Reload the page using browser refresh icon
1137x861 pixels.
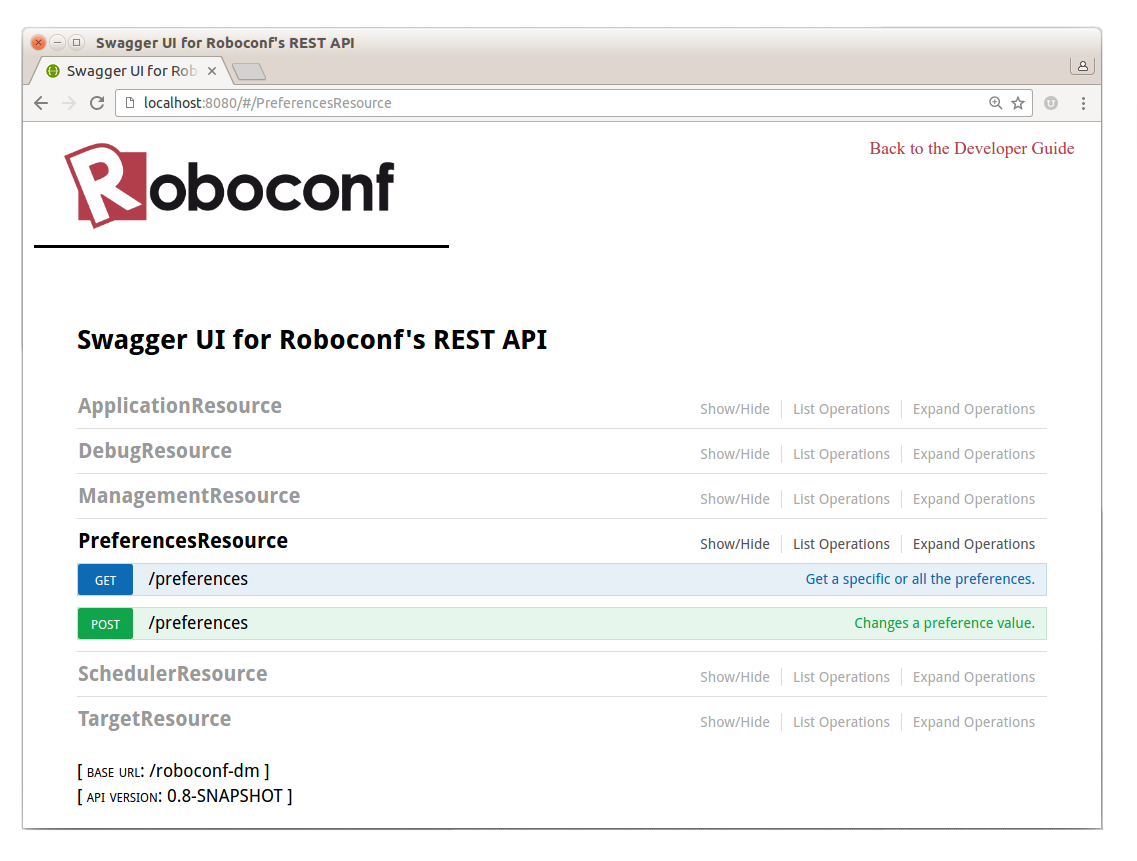click(96, 102)
